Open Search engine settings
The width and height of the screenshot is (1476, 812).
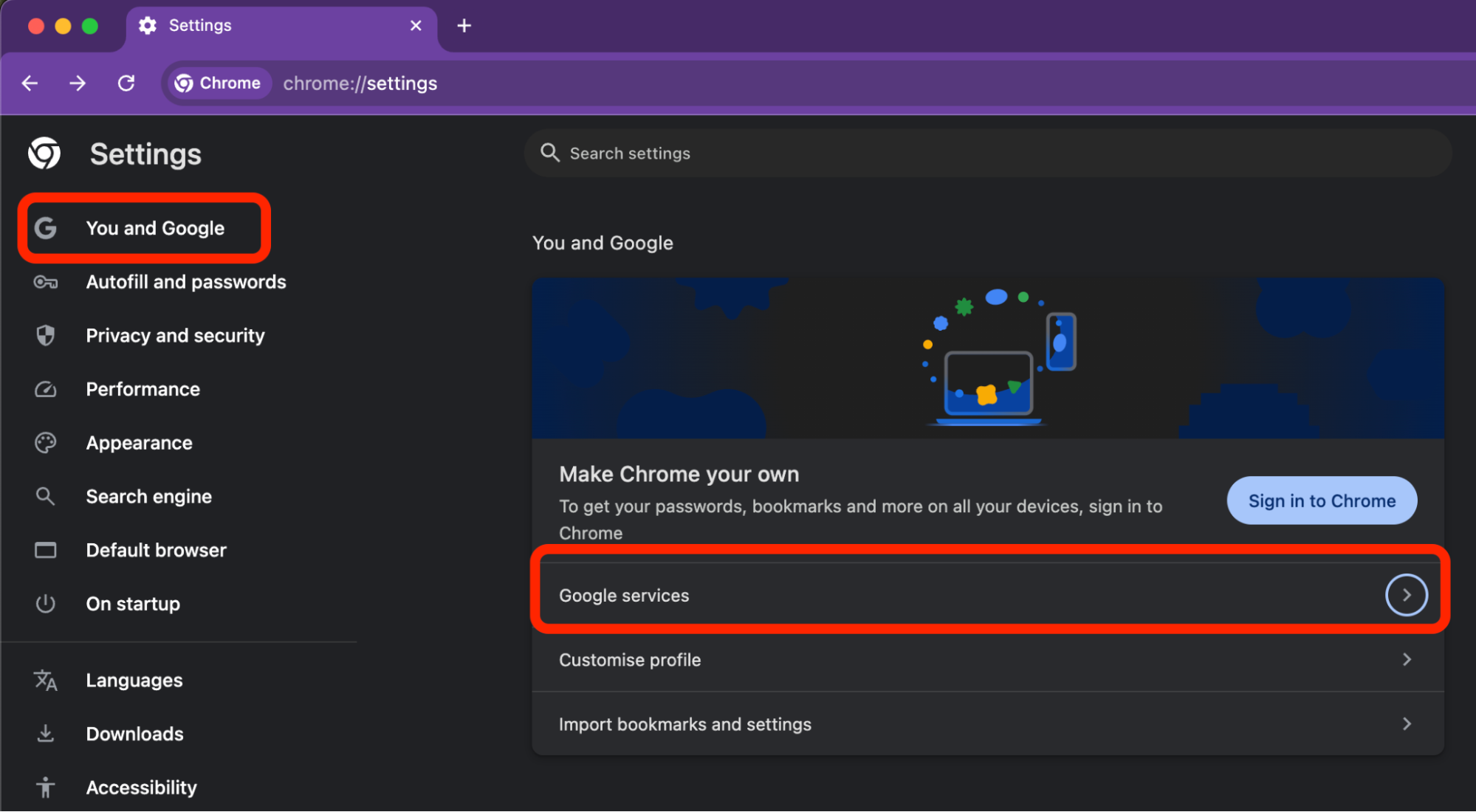point(149,497)
